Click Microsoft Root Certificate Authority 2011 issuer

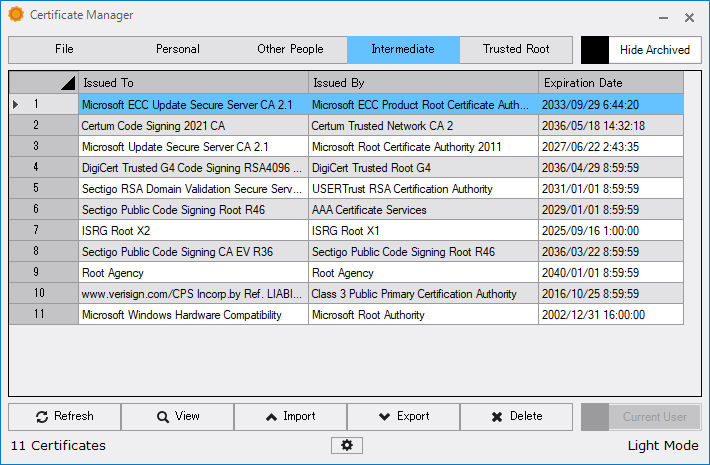(x=423, y=147)
